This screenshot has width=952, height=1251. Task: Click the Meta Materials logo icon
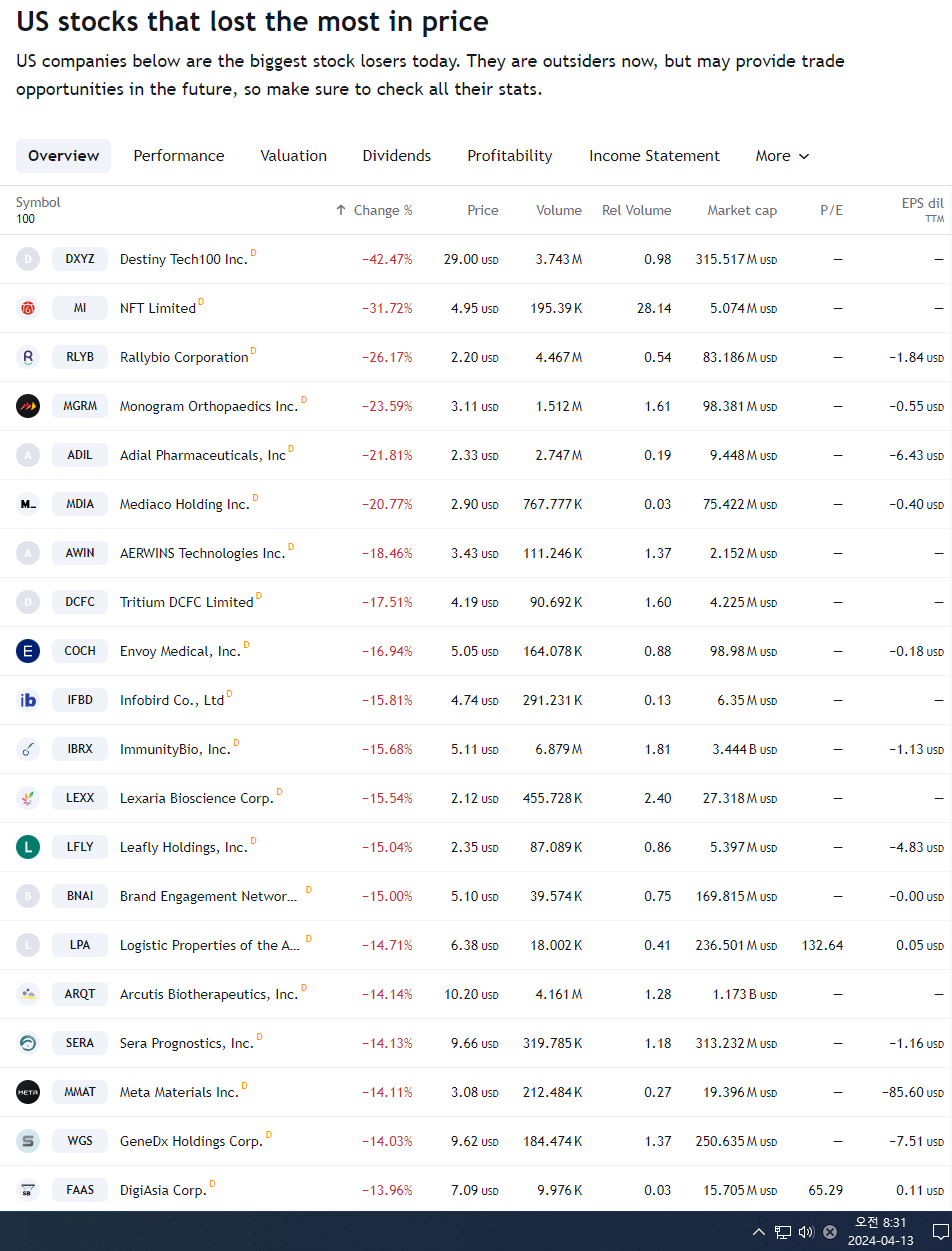click(x=28, y=1092)
